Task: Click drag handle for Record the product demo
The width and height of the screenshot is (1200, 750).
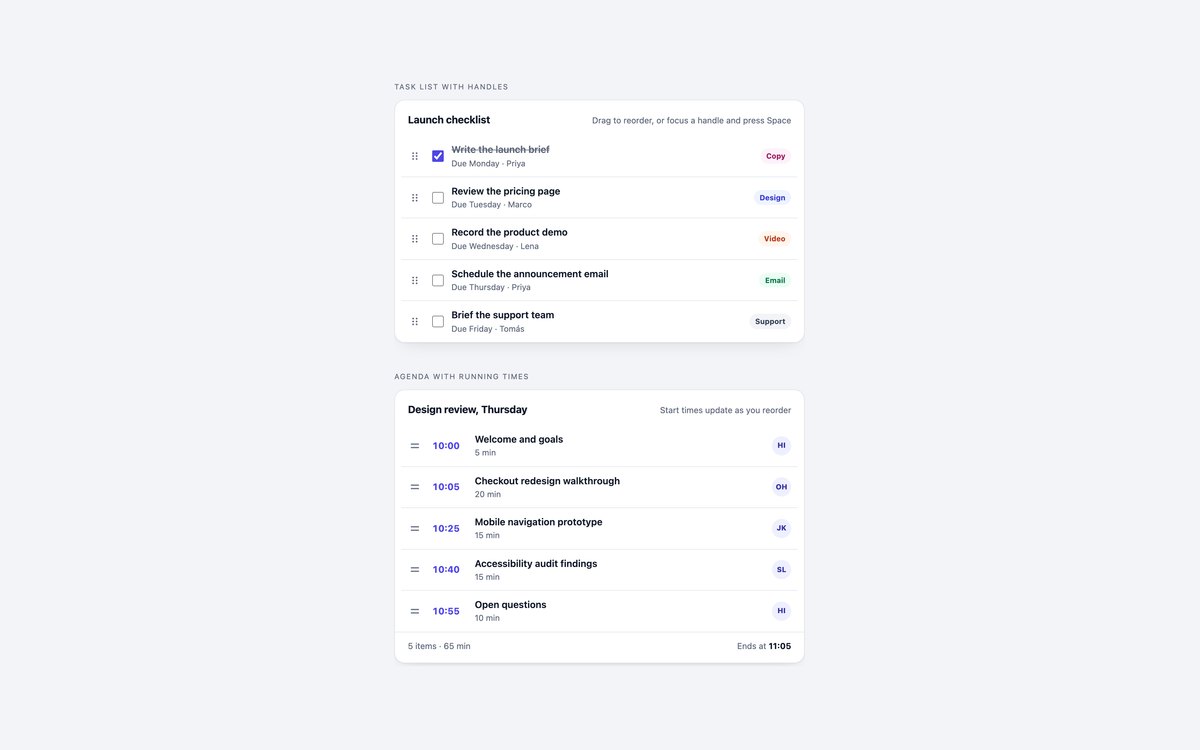Action: click(415, 239)
